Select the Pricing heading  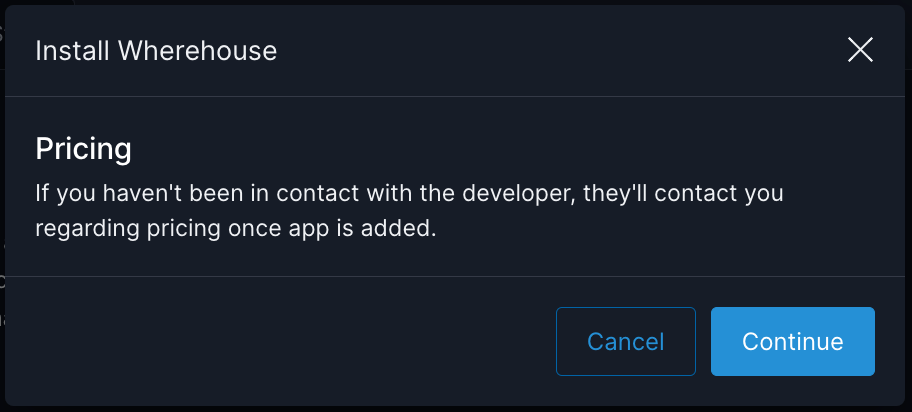point(84,149)
